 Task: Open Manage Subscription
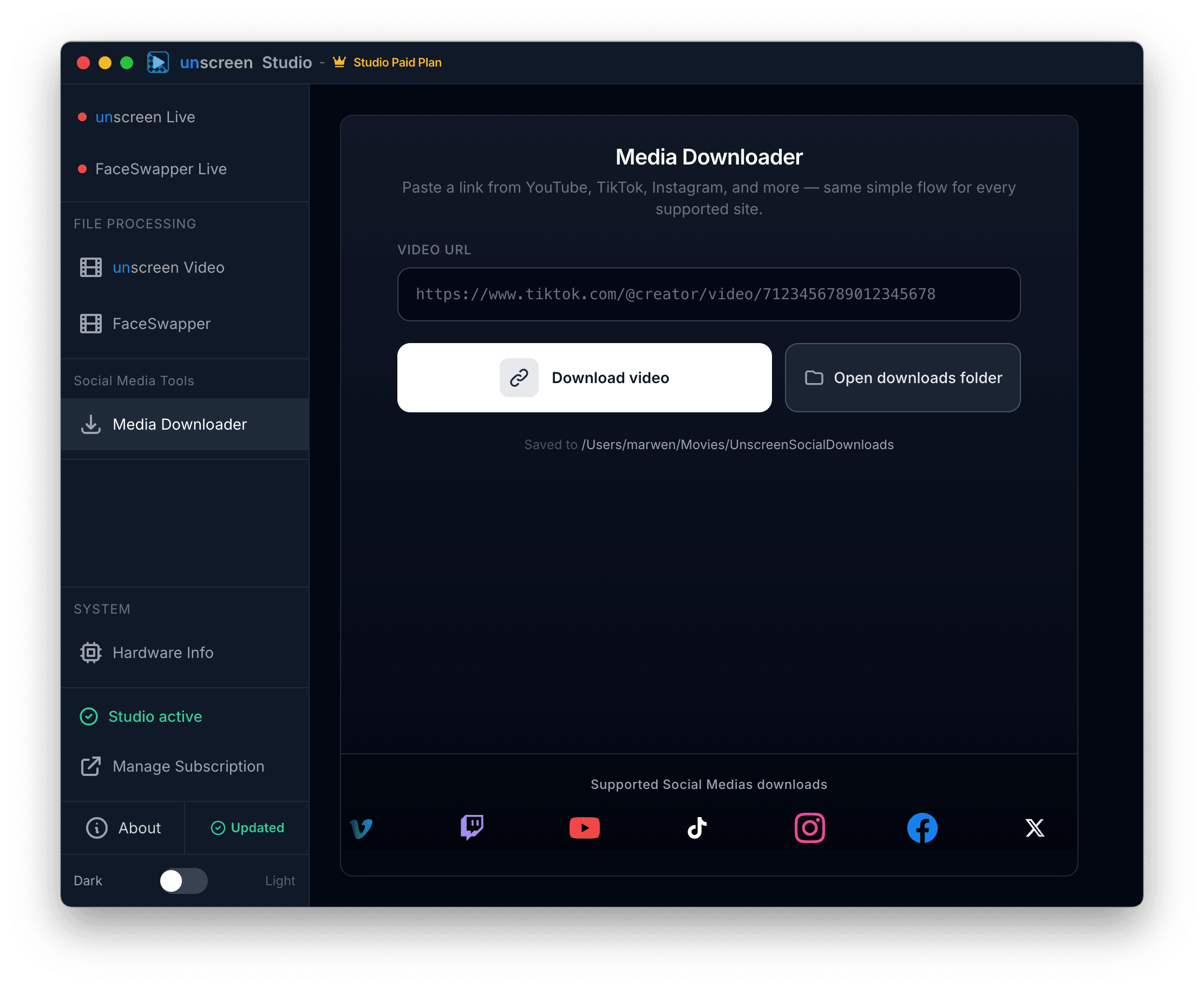tap(188, 766)
